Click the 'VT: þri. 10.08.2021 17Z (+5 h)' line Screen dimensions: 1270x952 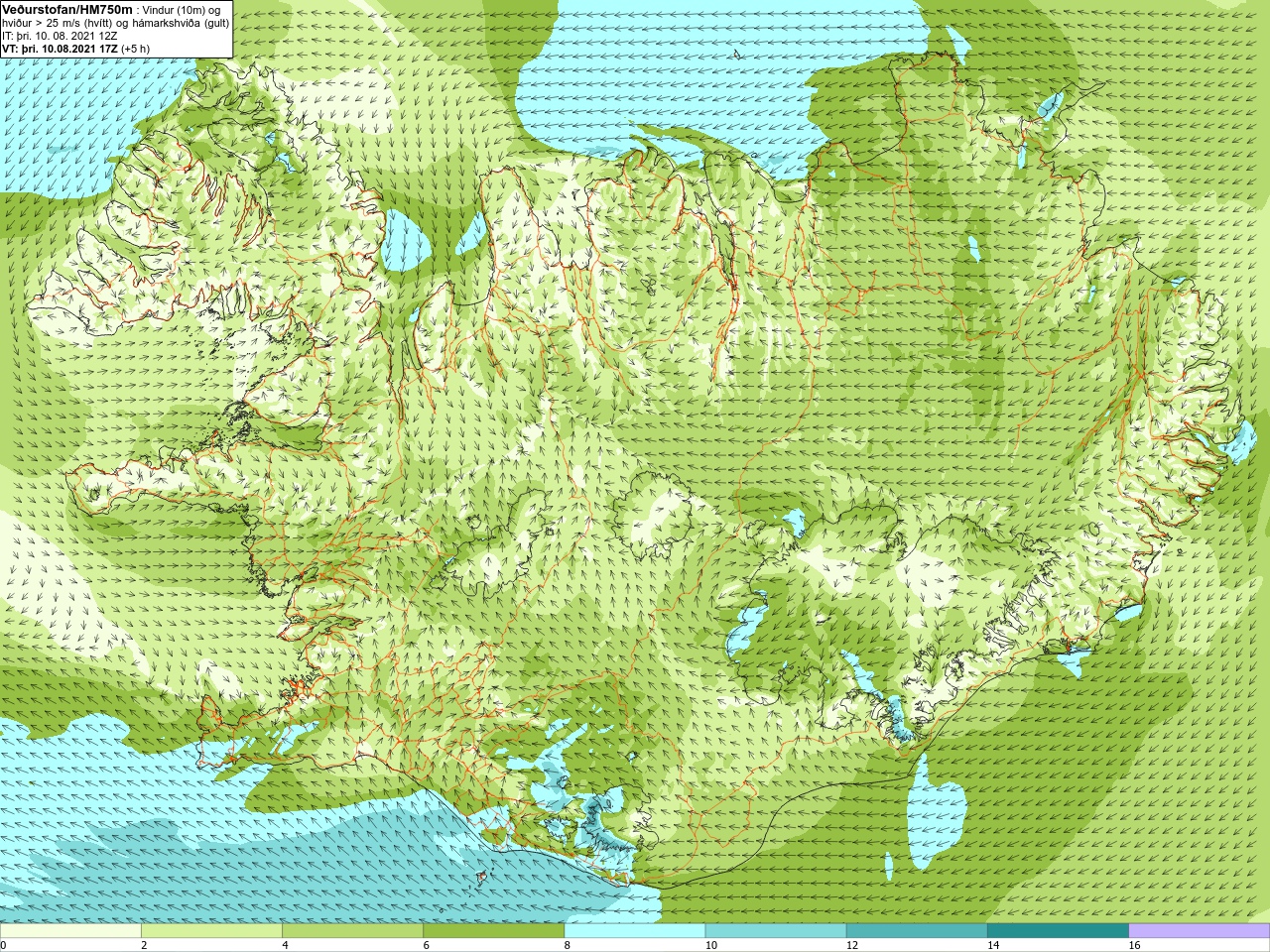76,49
